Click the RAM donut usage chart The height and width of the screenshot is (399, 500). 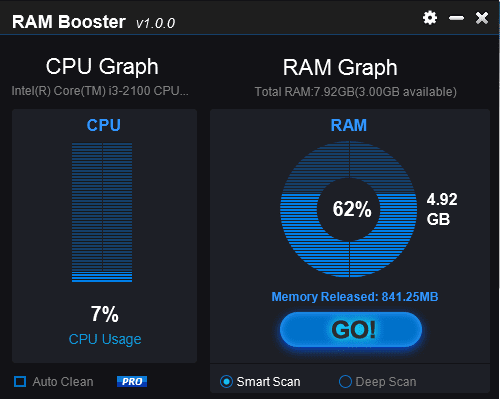pyautogui.click(x=349, y=209)
